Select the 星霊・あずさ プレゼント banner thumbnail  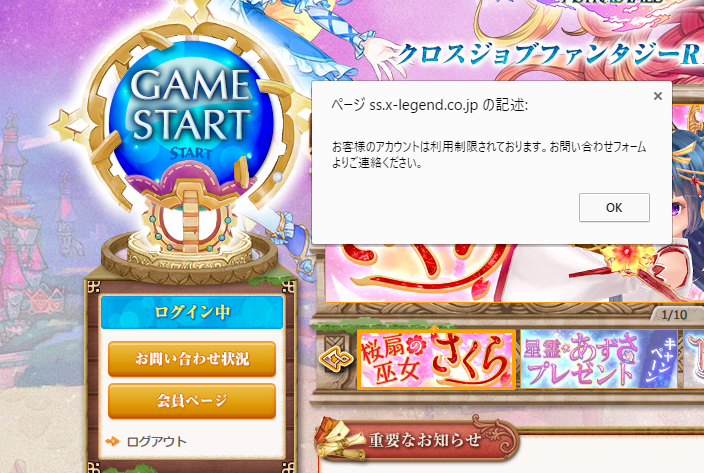[x=598, y=359]
